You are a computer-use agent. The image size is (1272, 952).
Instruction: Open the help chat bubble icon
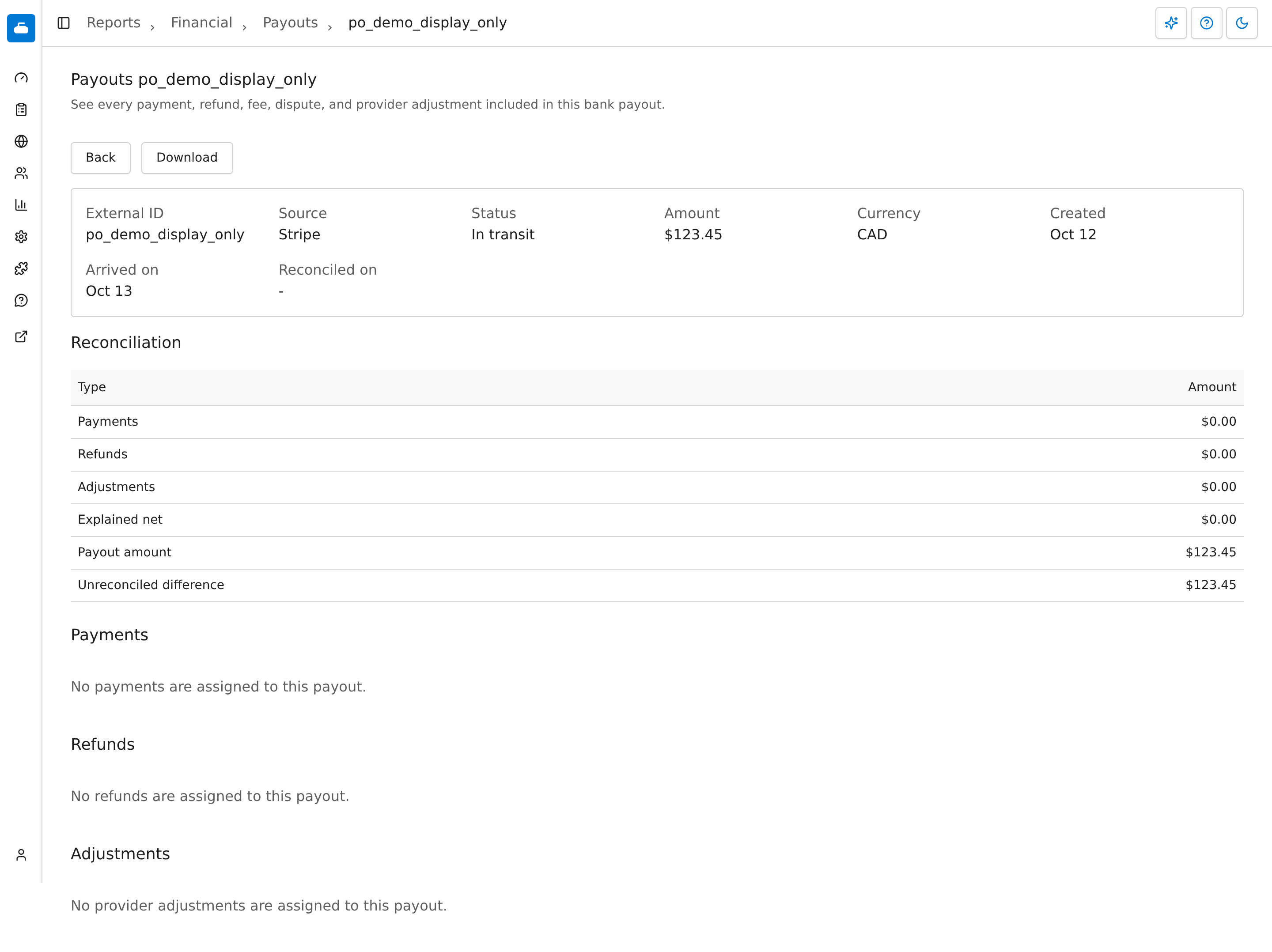(21, 301)
